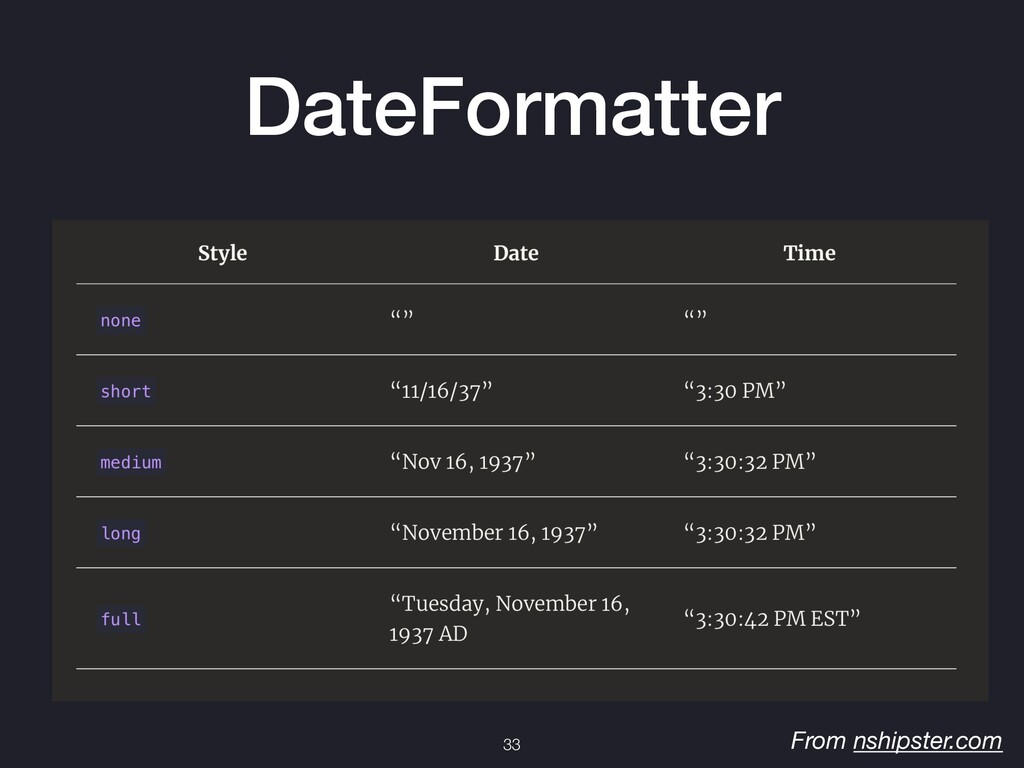1024x768 pixels.
Task: Open the nshipster.com link
Action: (927, 741)
